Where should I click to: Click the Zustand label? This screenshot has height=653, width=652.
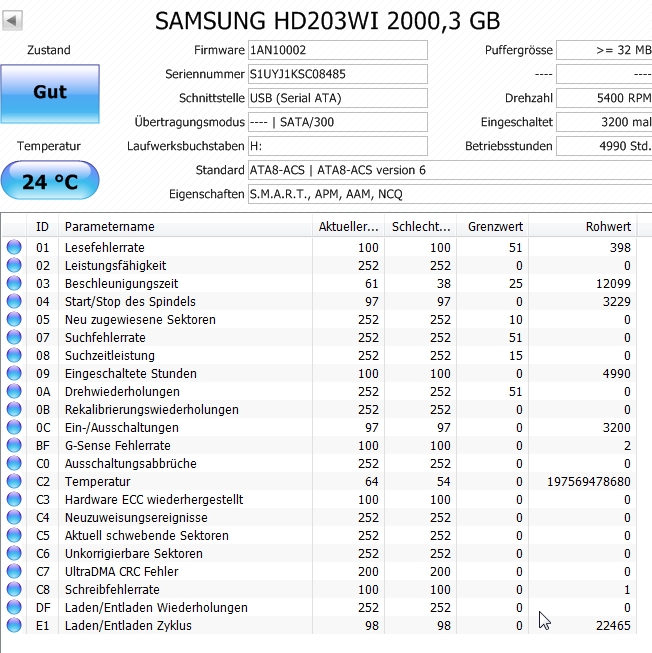click(49, 50)
